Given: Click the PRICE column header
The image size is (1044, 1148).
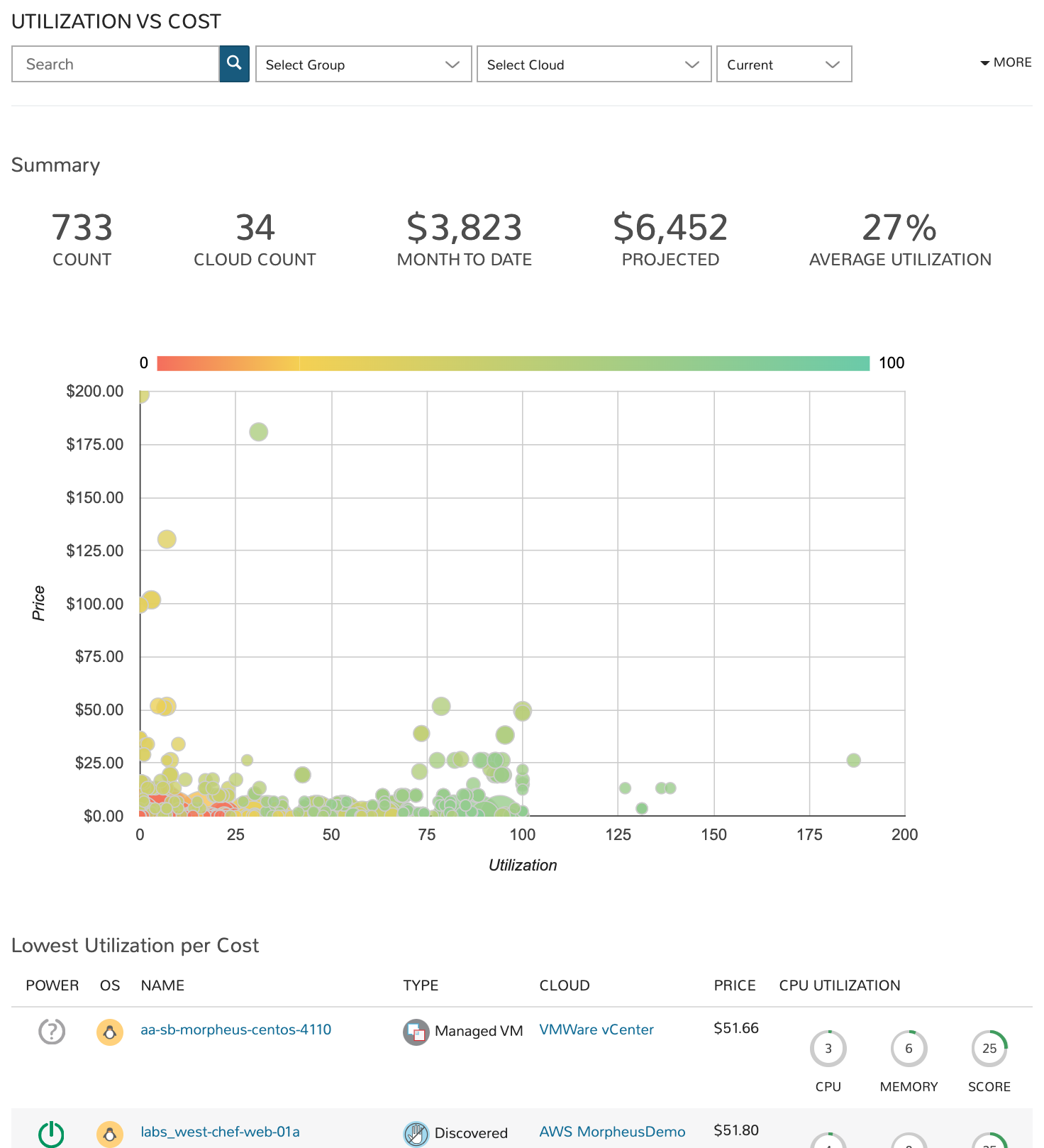Looking at the screenshot, I should point(735,986).
